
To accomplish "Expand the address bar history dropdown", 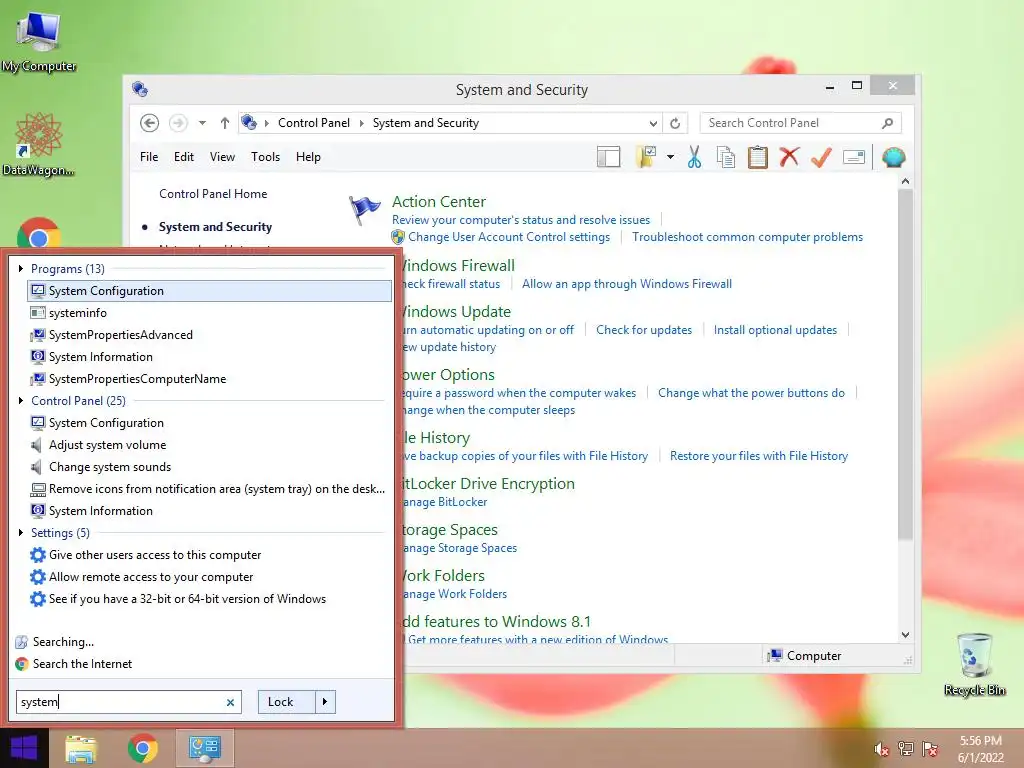I will point(653,123).
